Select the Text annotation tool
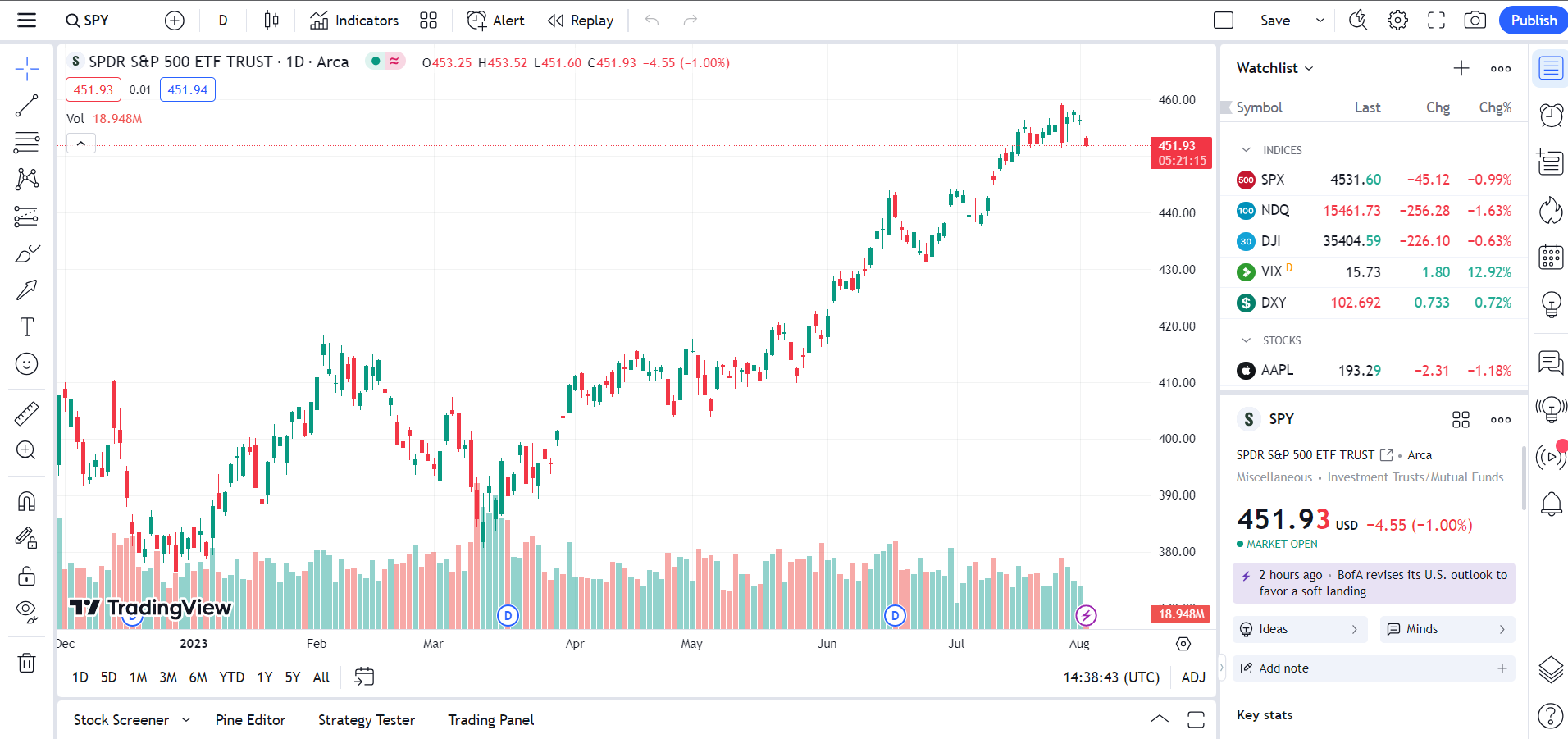Viewport: 1568px width, 739px height. [27, 326]
